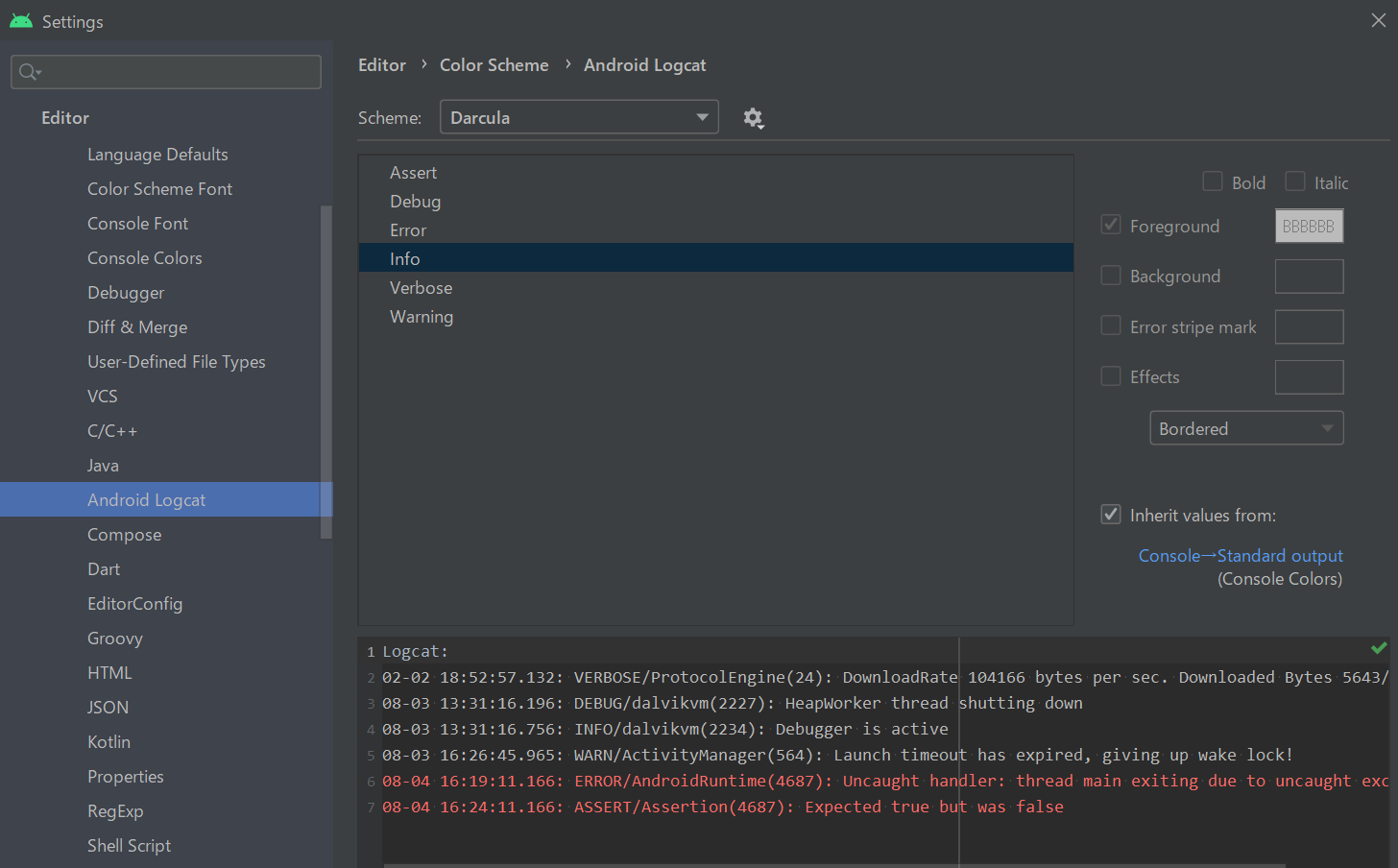Viewport: 1398px width, 868px height.
Task: Select Verbose log level
Action: click(715, 288)
